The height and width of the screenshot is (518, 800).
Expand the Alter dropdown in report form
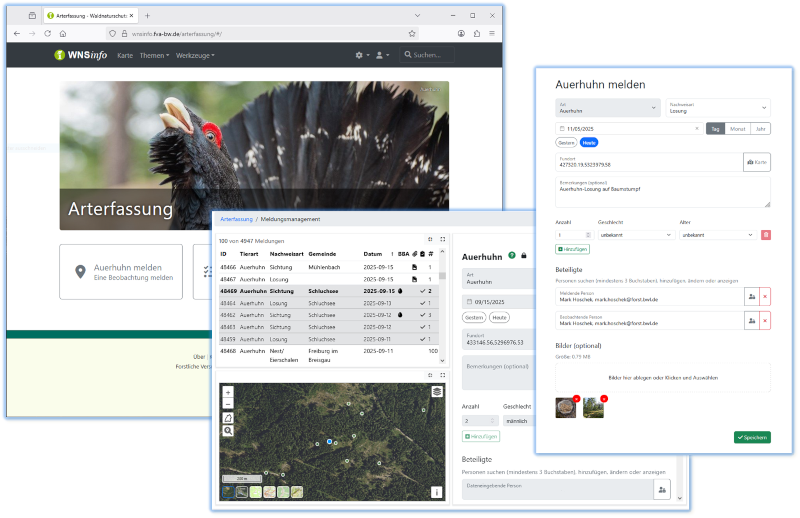[x=717, y=234]
